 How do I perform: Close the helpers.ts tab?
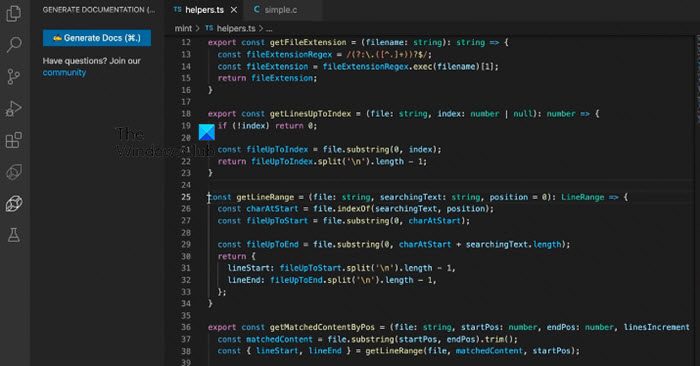pyautogui.click(x=234, y=10)
